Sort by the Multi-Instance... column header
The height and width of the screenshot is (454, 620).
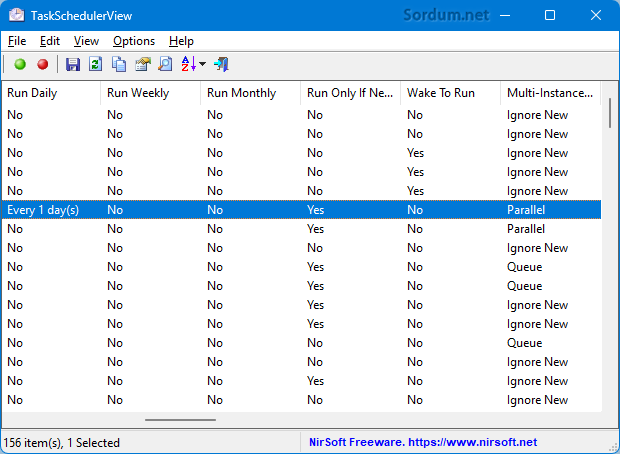550,93
